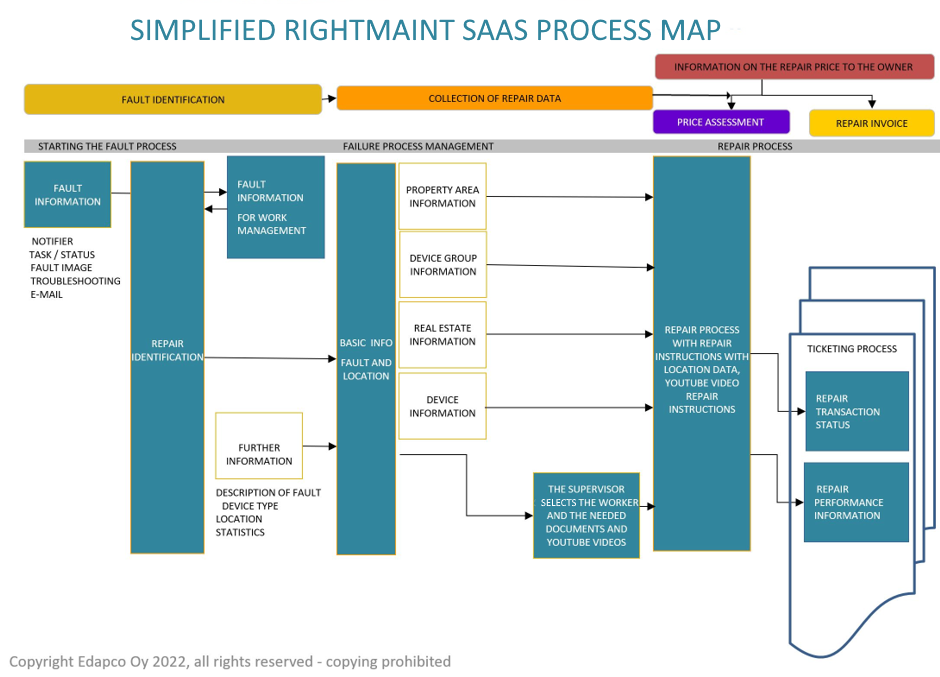Select the Edapco Oy copyright notice
940x677 pixels.
[x=230, y=661]
